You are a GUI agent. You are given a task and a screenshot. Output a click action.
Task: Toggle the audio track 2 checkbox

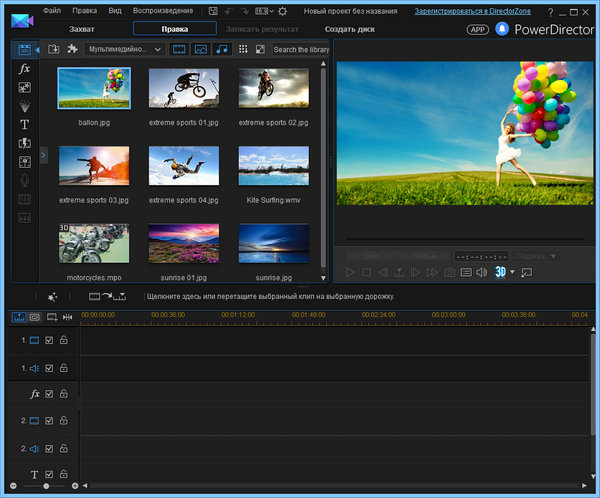pos(49,448)
